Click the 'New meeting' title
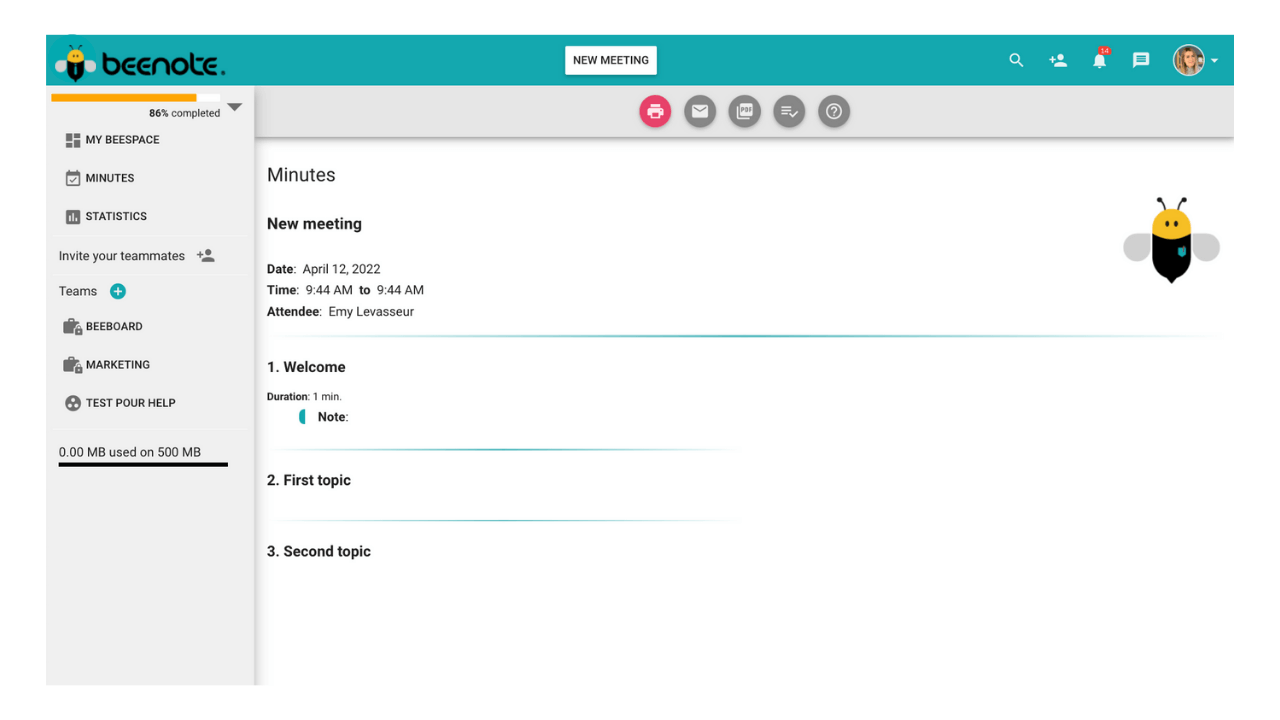The image size is (1280, 720). [314, 224]
